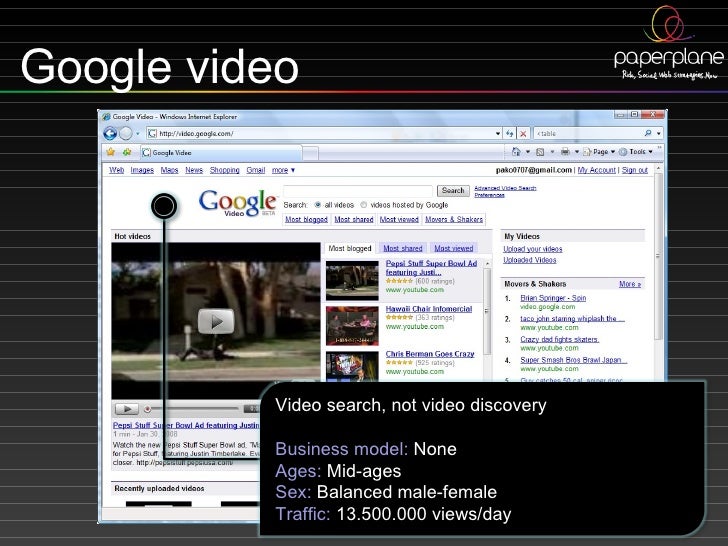Click the large play overlay on video

tap(216, 321)
